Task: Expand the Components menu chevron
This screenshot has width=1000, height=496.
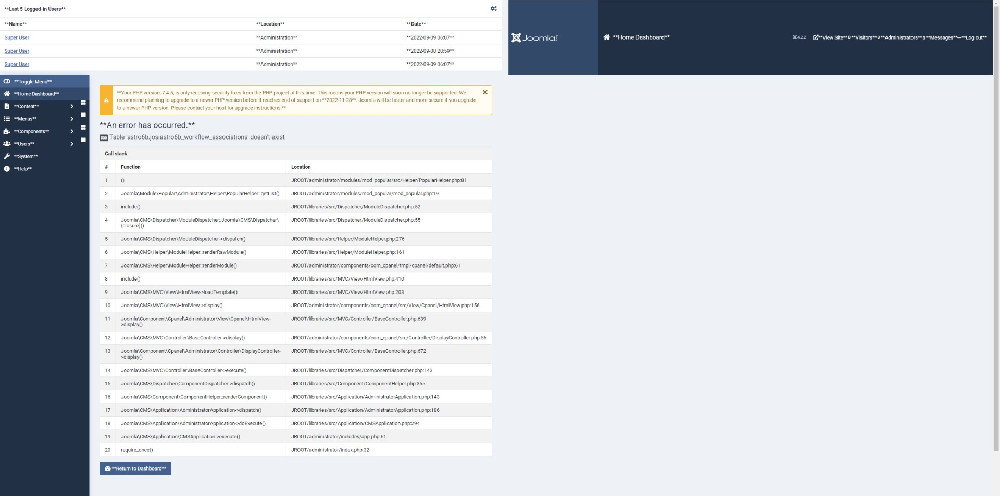Action: tap(71, 131)
